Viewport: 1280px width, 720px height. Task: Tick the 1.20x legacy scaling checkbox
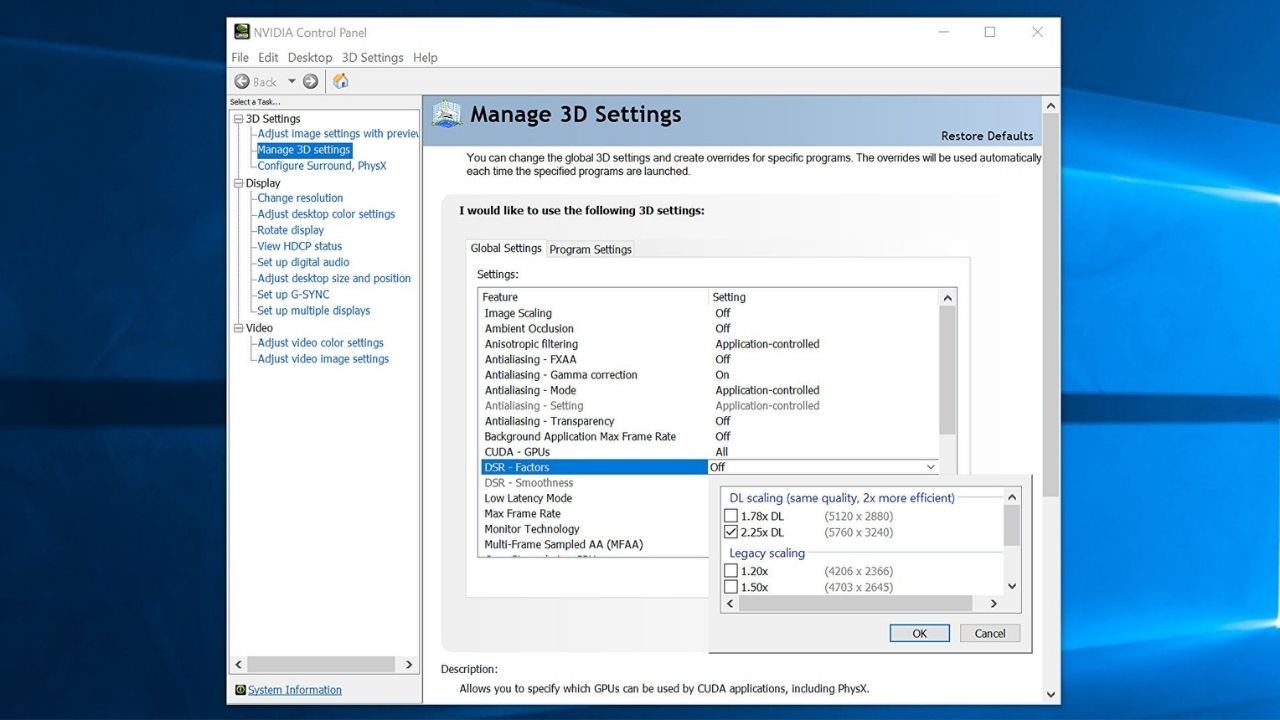pyautogui.click(x=731, y=572)
